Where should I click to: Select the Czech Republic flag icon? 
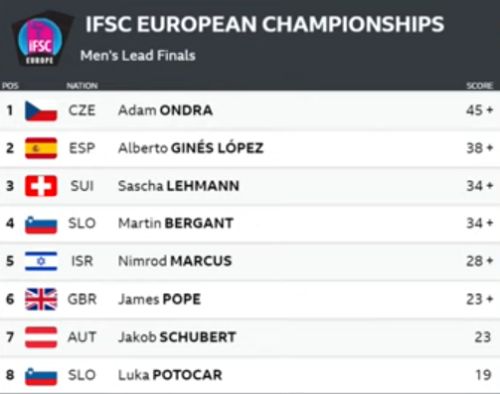41,111
